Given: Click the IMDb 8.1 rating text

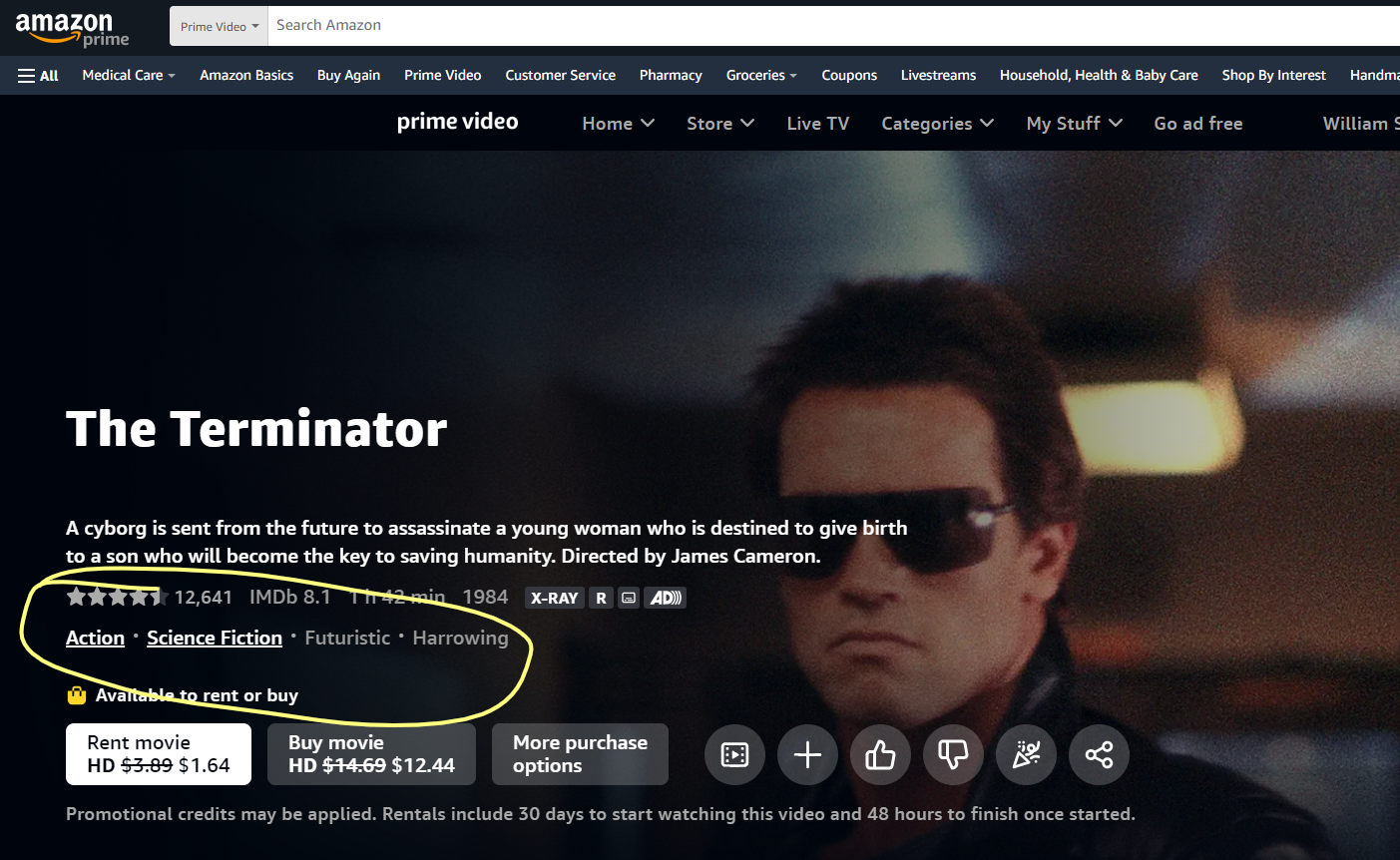Looking at the screenshot, I should pyautogui.click(x=289, y=598).
